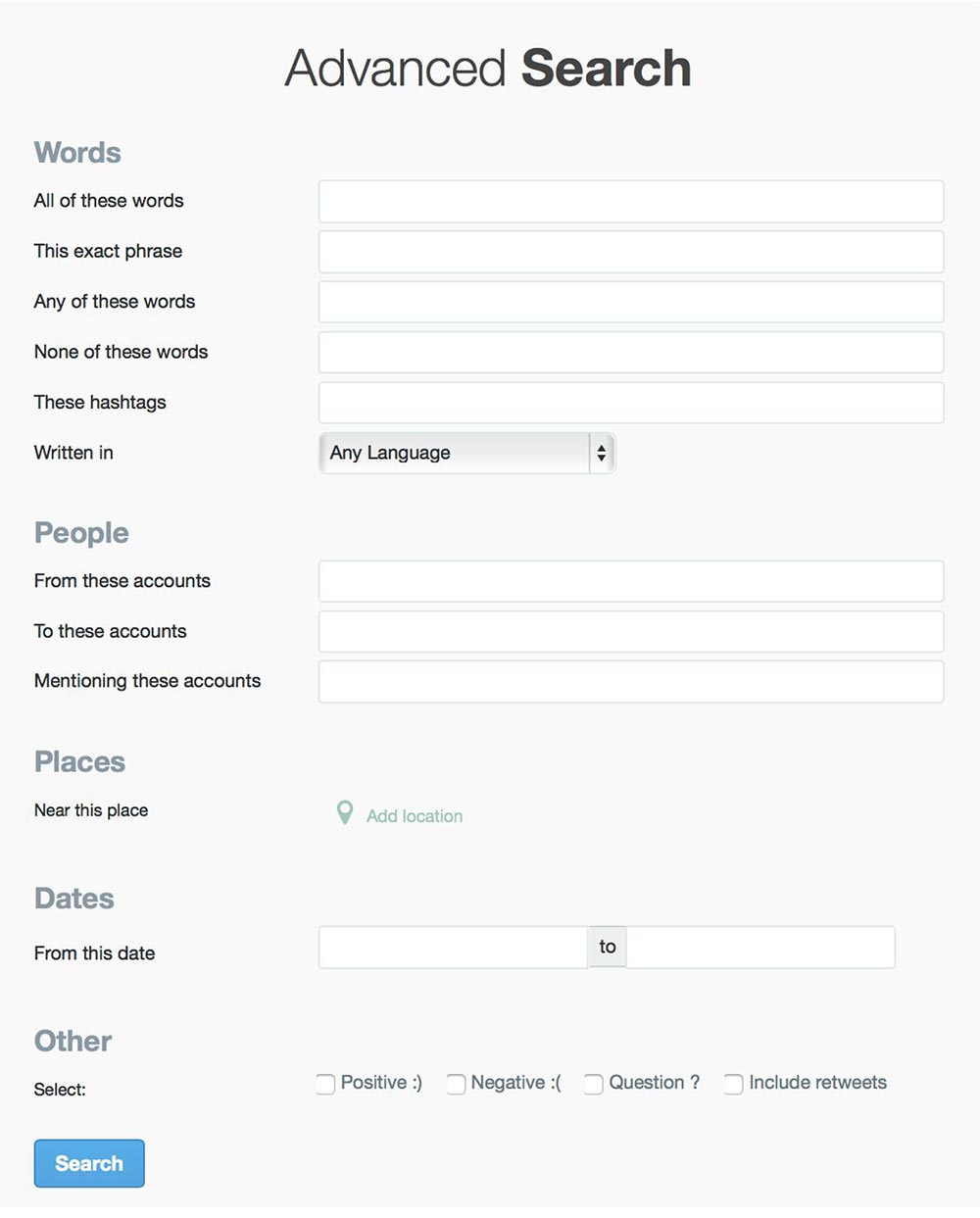Click the blue Search button
Viewport: 980px width, 1218px height.
click(89, 1163)
